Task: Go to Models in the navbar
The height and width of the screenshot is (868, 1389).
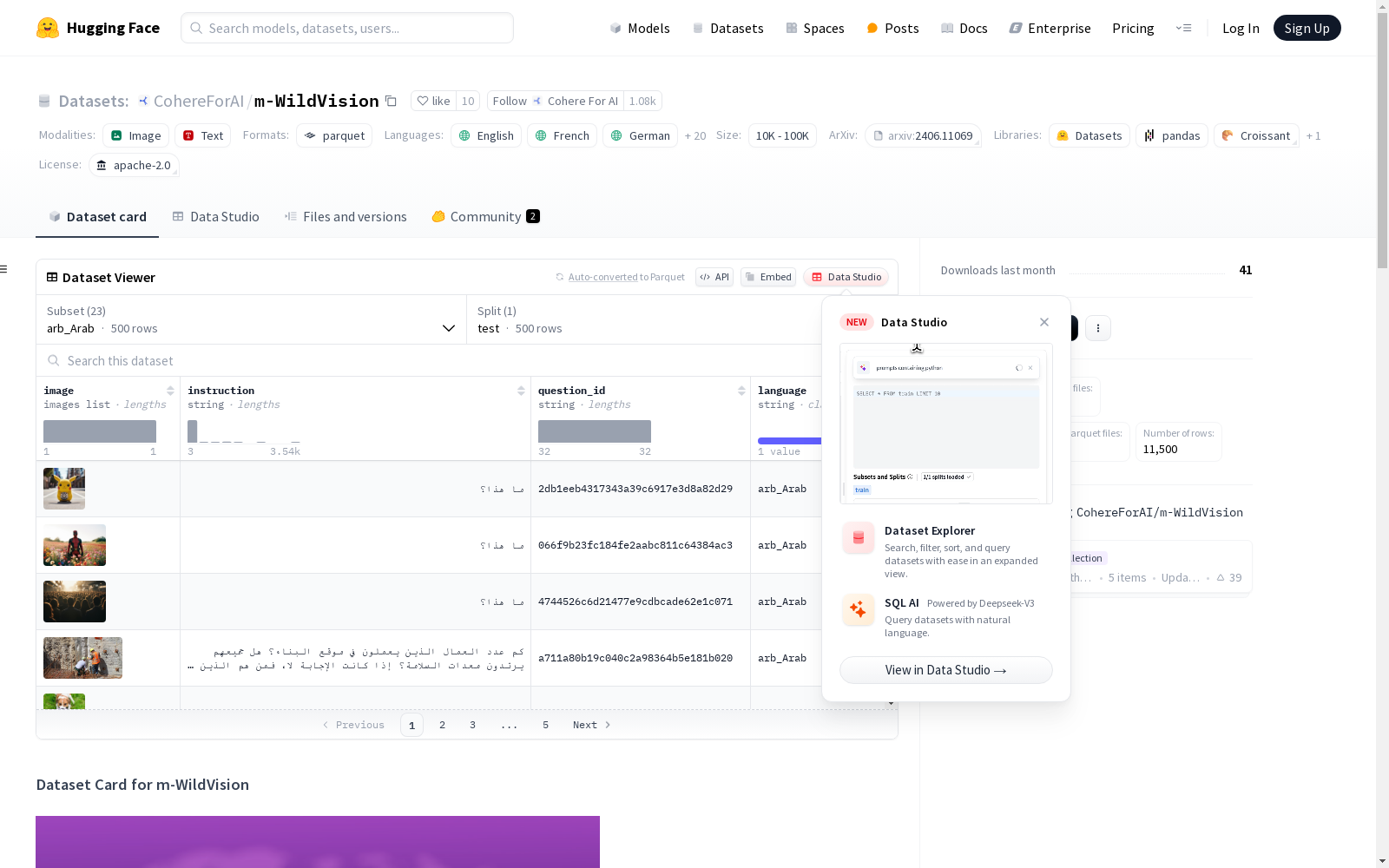Action: coord(640,28)
